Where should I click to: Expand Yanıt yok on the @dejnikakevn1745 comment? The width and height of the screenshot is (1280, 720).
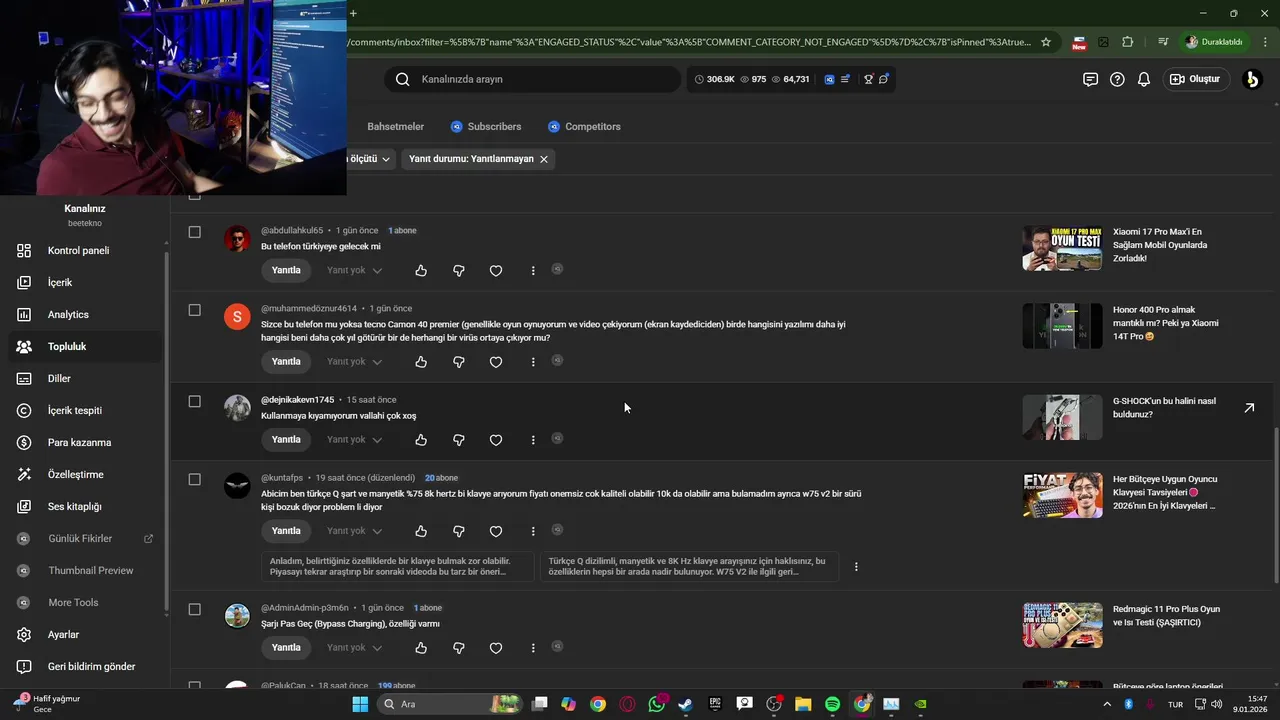354,440
